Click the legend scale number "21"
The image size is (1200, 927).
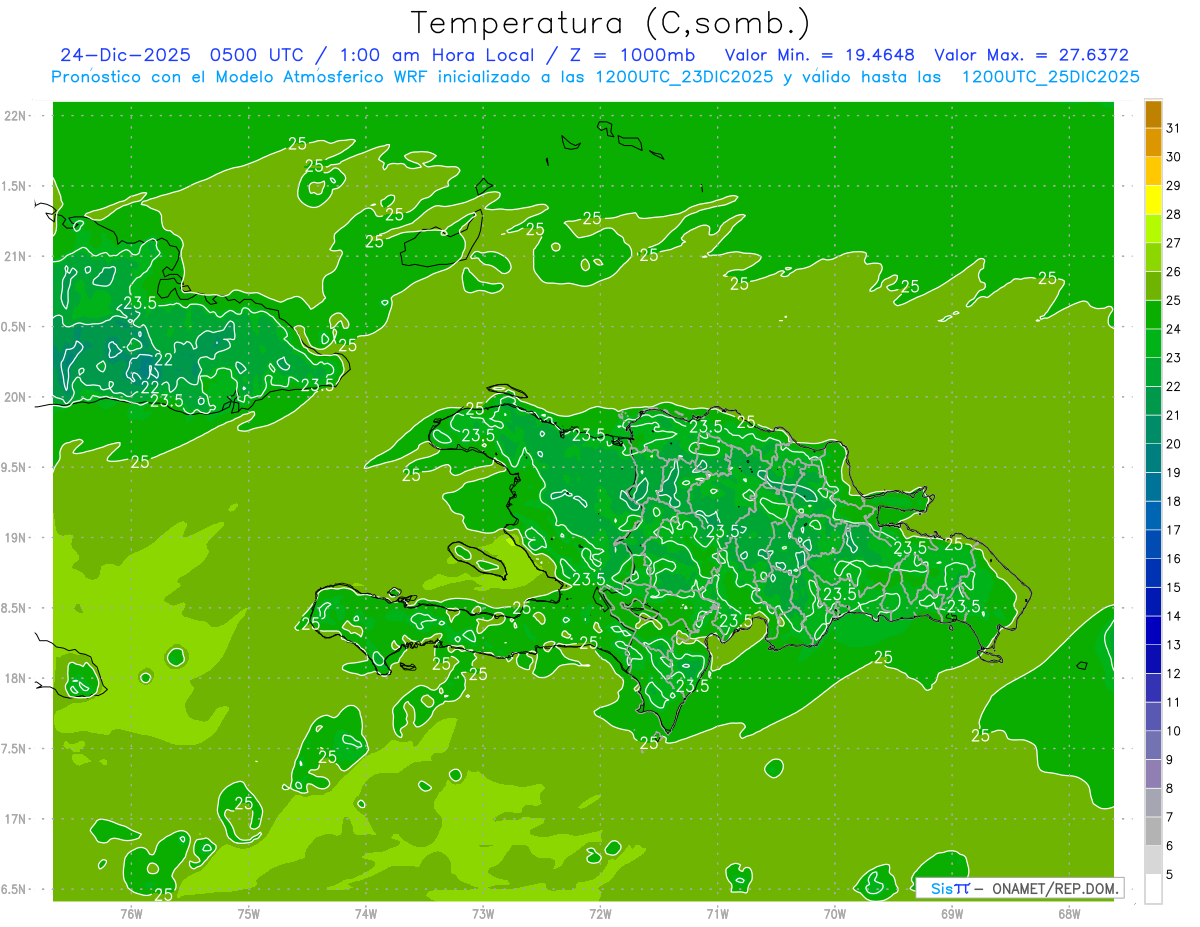(1173, 415)
